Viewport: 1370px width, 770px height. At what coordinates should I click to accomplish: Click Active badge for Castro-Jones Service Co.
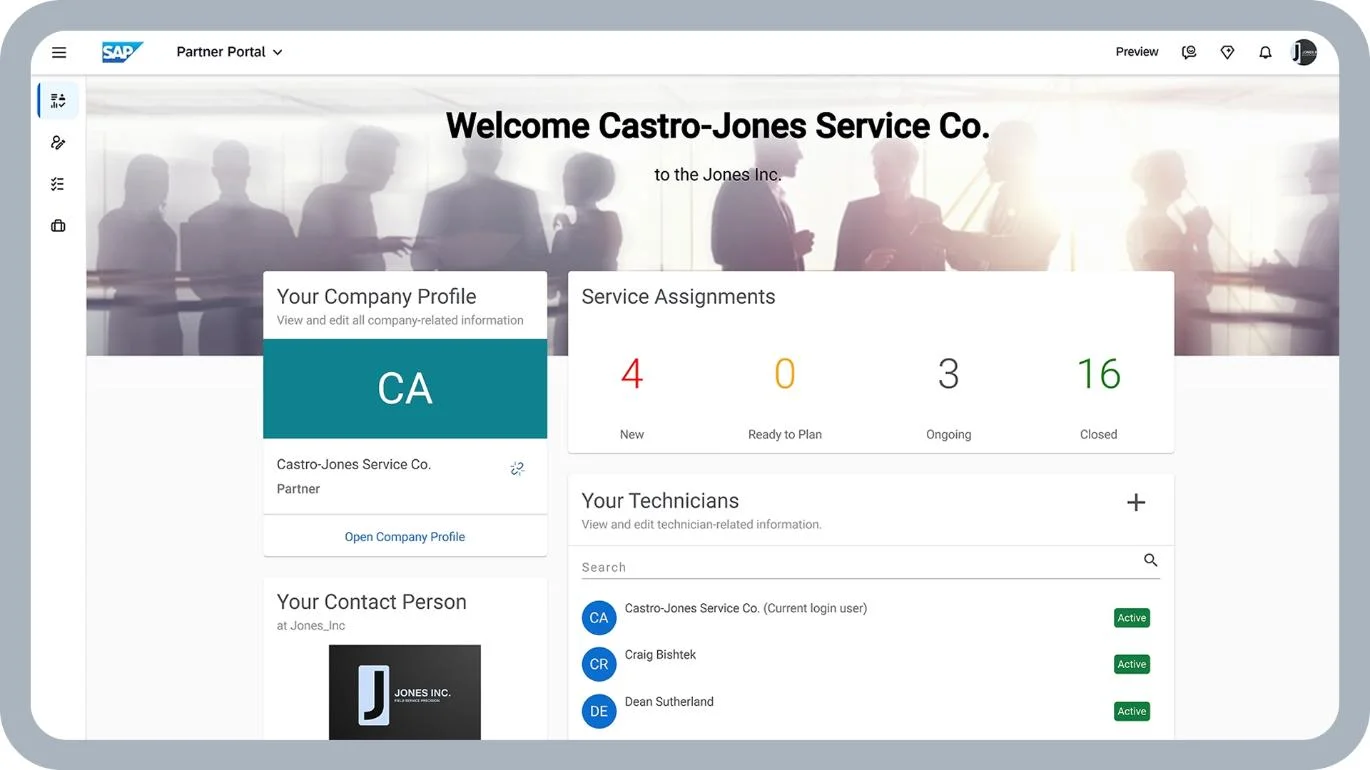(1132, 618)
